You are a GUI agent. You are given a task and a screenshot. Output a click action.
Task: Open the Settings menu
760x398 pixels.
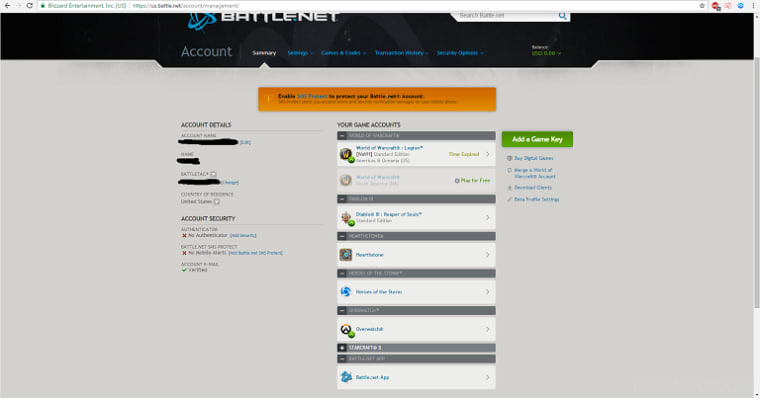[300, 53]
